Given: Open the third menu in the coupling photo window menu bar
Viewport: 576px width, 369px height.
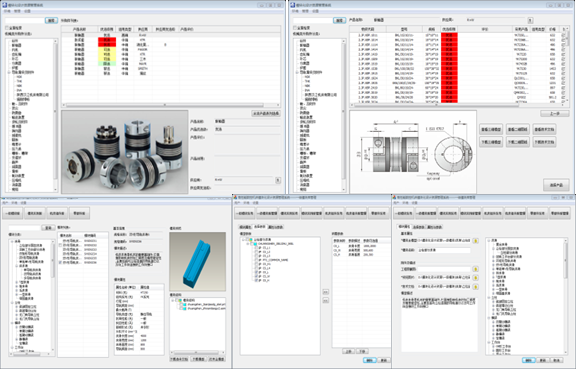Looking at the screenshot, I should (x=28, y=11).
